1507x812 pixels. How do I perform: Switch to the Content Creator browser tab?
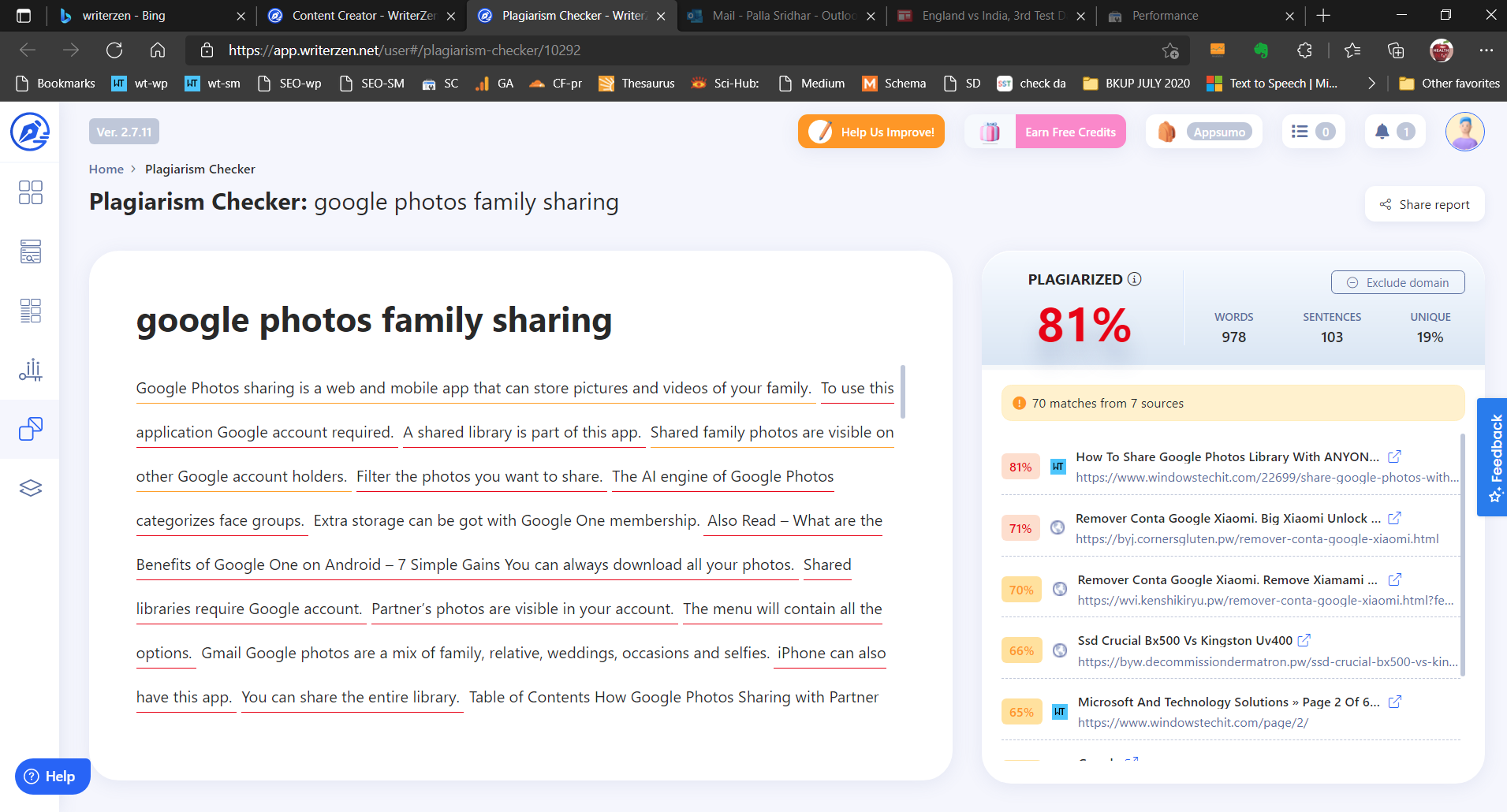coord(363,16)
